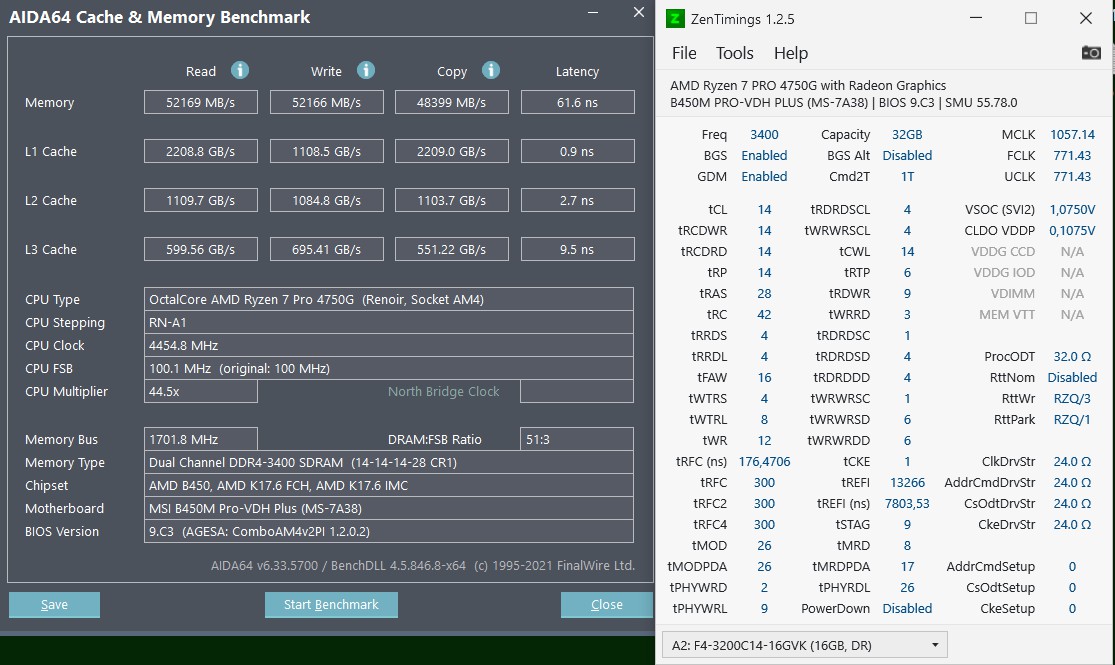The image size is (1115, 665).
Task: Click the DRAM:FSB Ratio 51:3 field
Action: 577,440
